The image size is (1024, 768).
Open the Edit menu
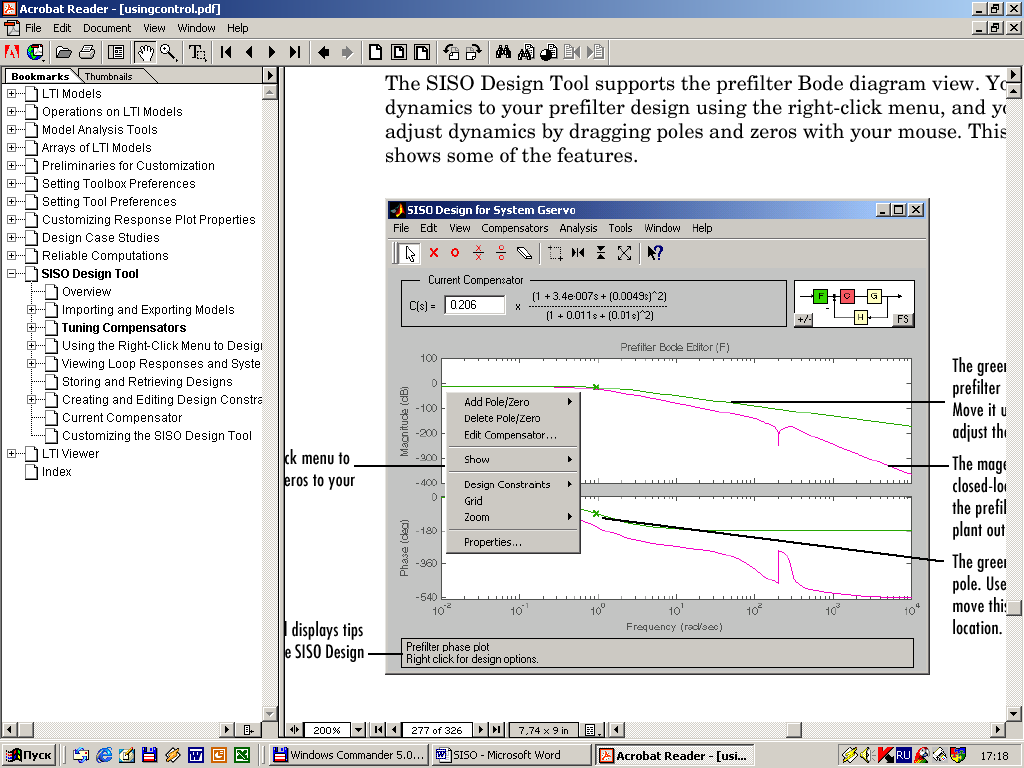pyautogui.click(x=62, y=28)
